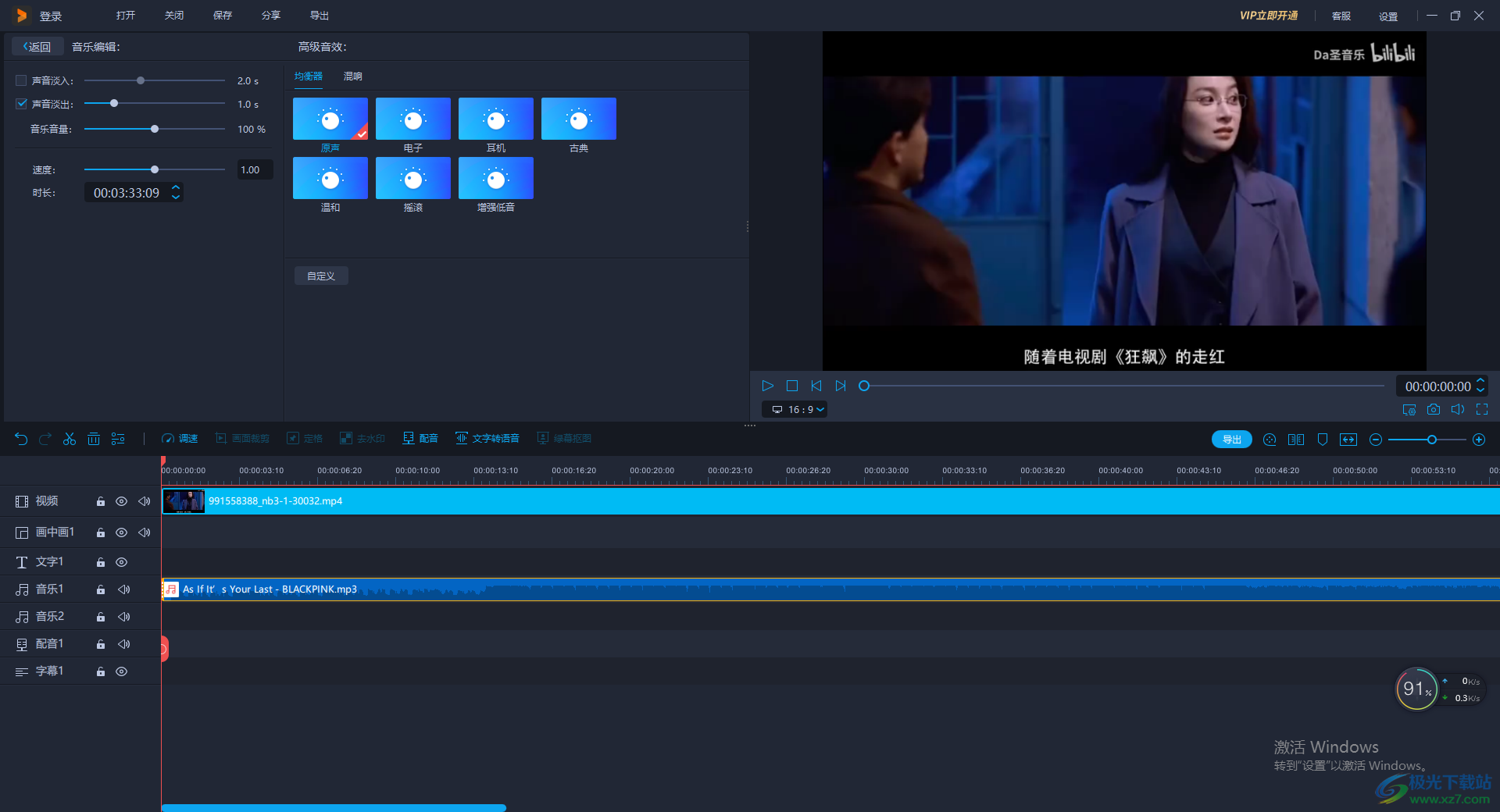Step to the previous frame
The height and width of the screenshot is (812, 1500).
tap(816, 386)
